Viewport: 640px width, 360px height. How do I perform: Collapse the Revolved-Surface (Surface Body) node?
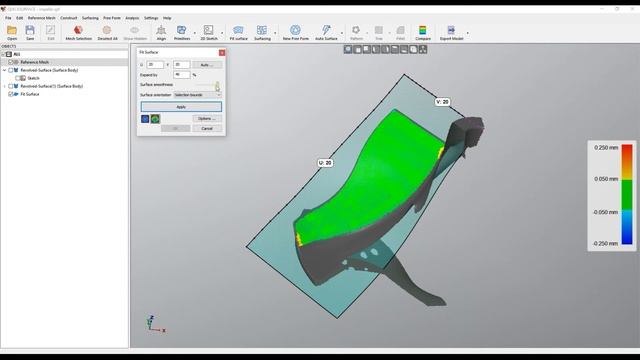4,70
